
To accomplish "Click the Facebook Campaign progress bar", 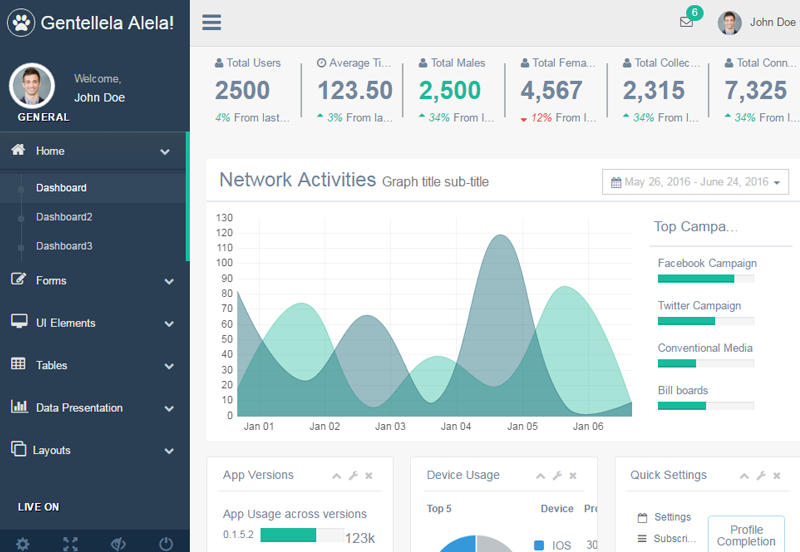I will tap(706, 279).
